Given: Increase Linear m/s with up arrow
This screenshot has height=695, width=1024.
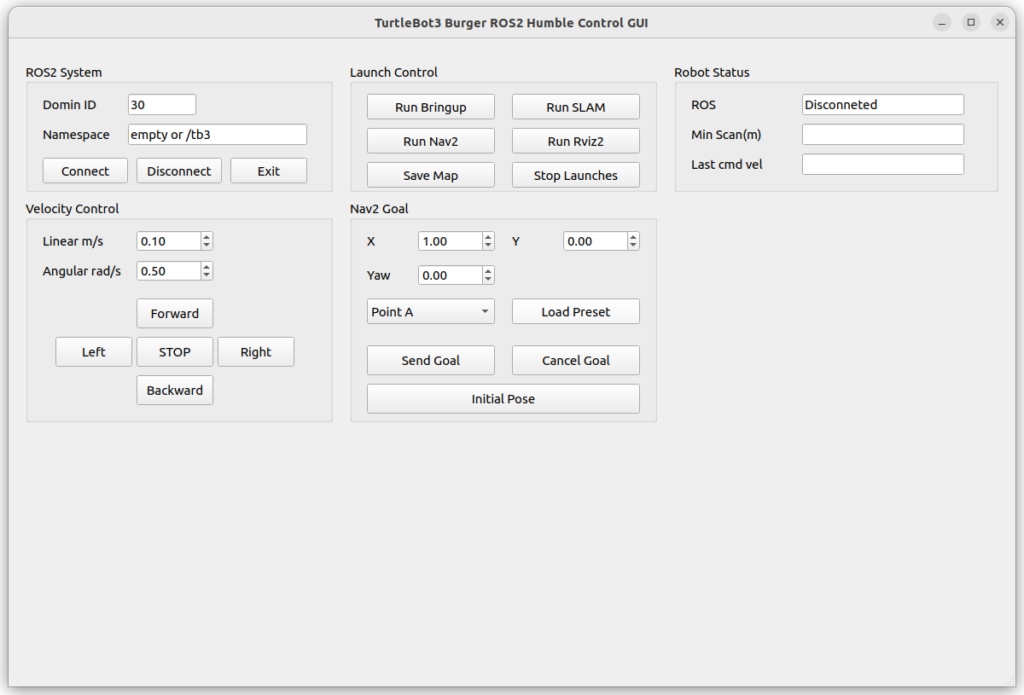Looking at the screenshot, I should click(x=206, y=236).
